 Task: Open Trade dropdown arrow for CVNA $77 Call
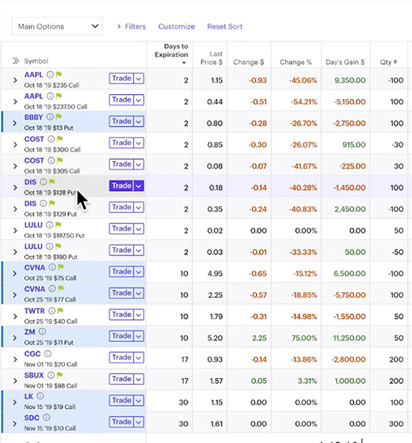tap(139, 293)
